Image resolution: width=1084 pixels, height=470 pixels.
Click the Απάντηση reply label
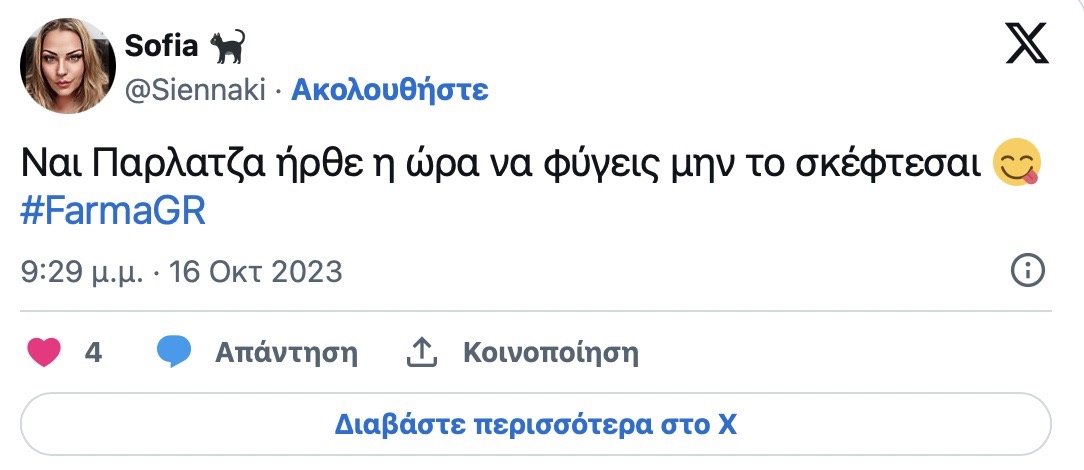[x=286, y=352]
